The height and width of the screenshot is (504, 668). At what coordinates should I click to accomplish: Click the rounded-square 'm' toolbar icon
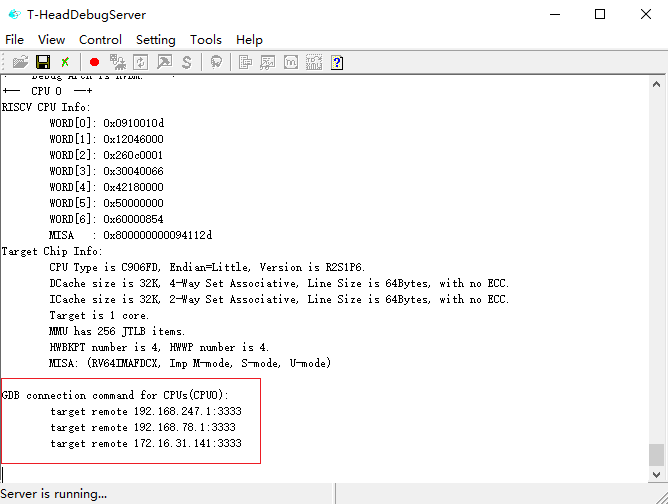(291, 62)
